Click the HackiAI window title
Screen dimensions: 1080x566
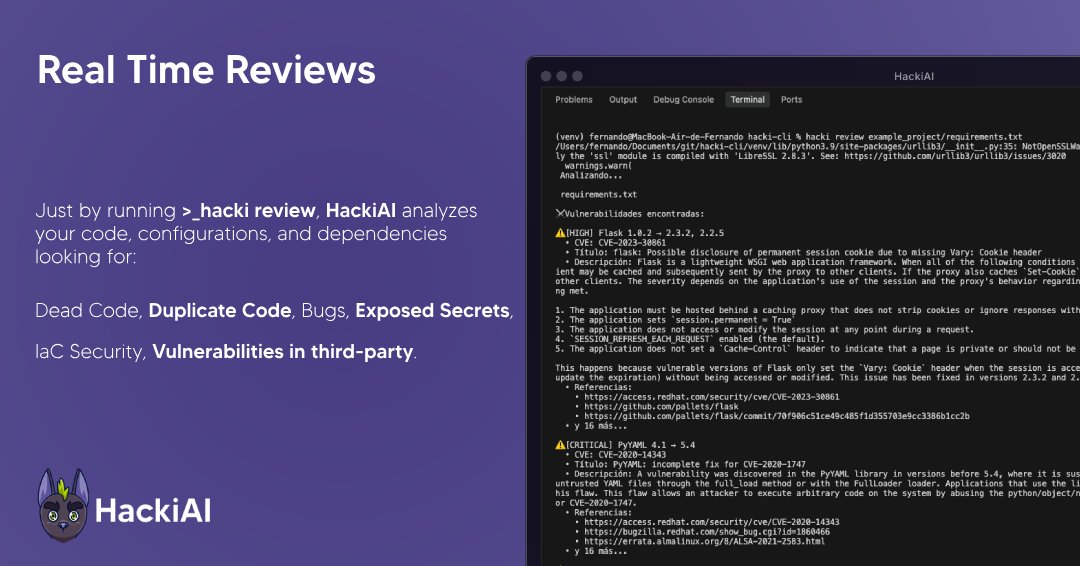pyautogui.click(x=913, y=76)
